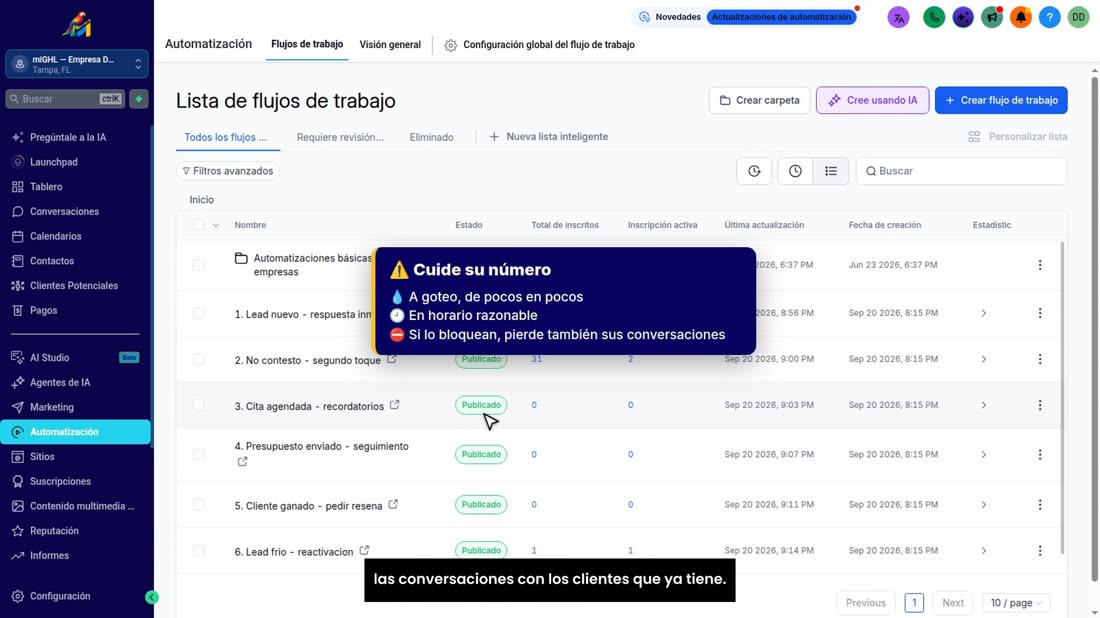Switch to list view icon

click(831, 171)
